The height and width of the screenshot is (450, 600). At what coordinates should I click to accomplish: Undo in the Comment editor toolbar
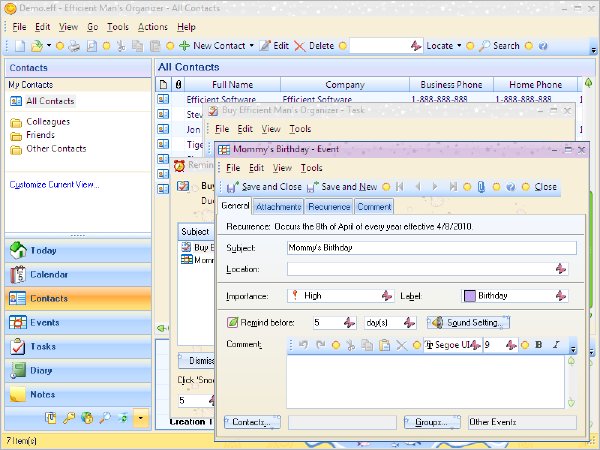tap(303, 345)
